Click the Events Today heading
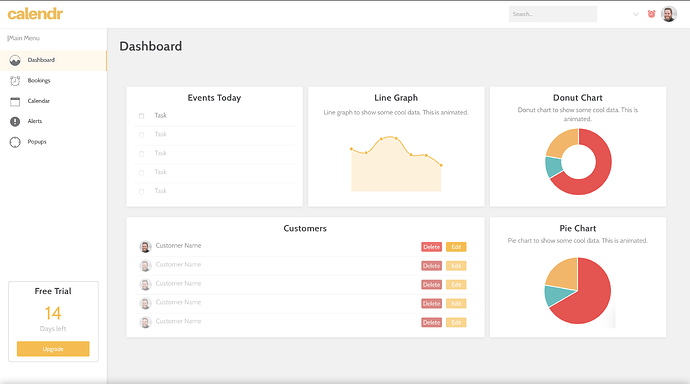This screenshot has height=384, width=690. point(214,98)
